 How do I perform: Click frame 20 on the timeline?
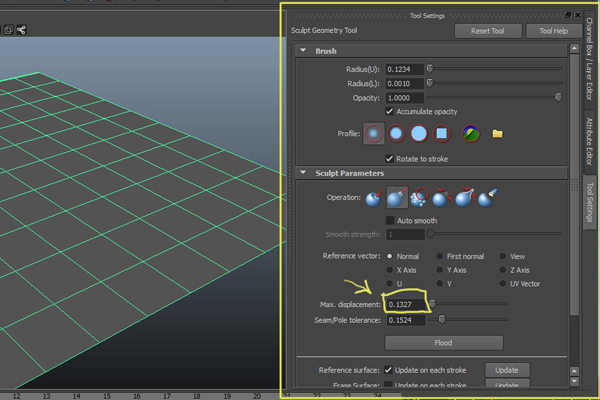click(x=257, y=396)
